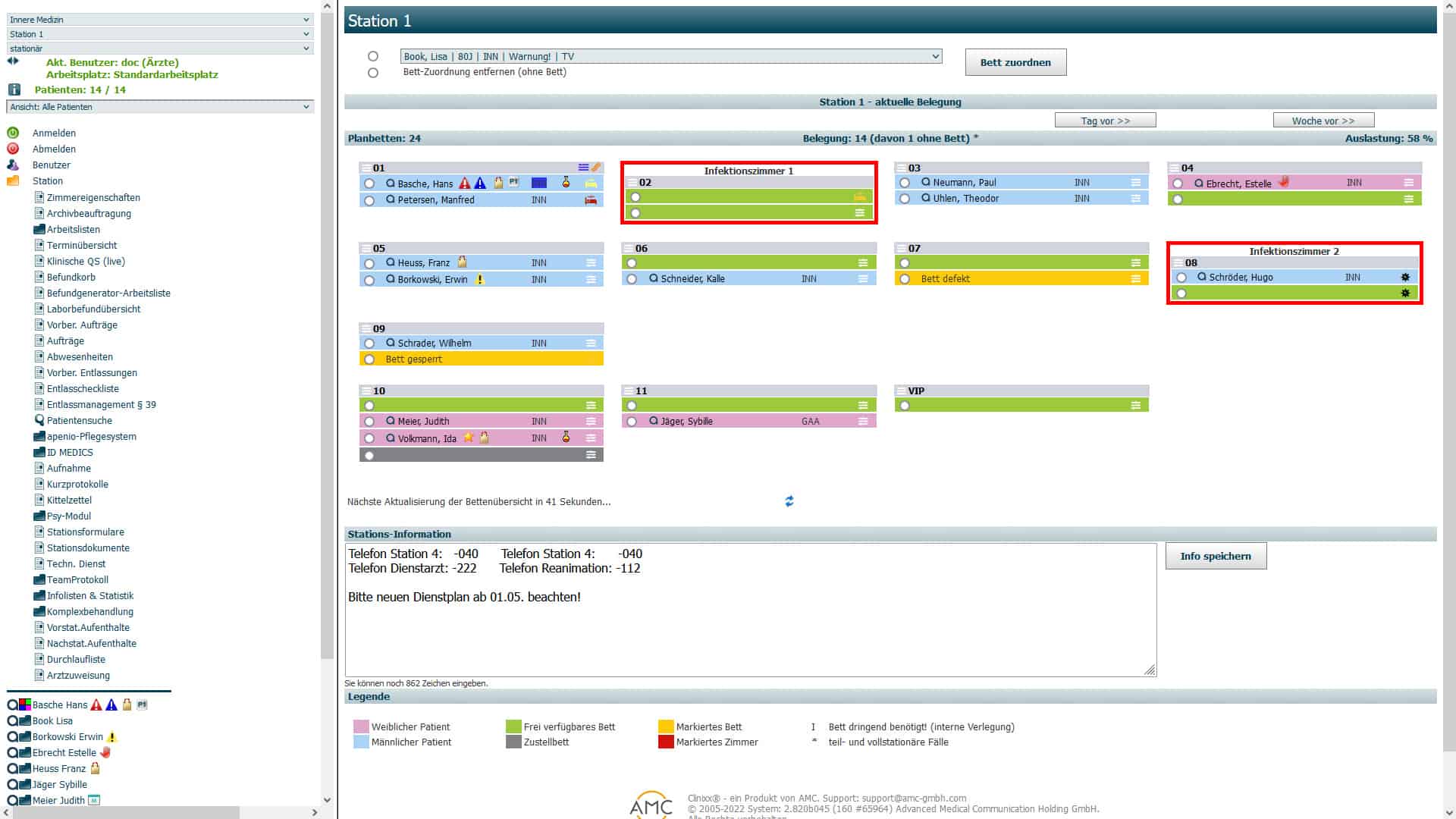Click the star icon beside Volkmann, Ida
This screenshot has height=819, width=1456.
coord(469,438)
